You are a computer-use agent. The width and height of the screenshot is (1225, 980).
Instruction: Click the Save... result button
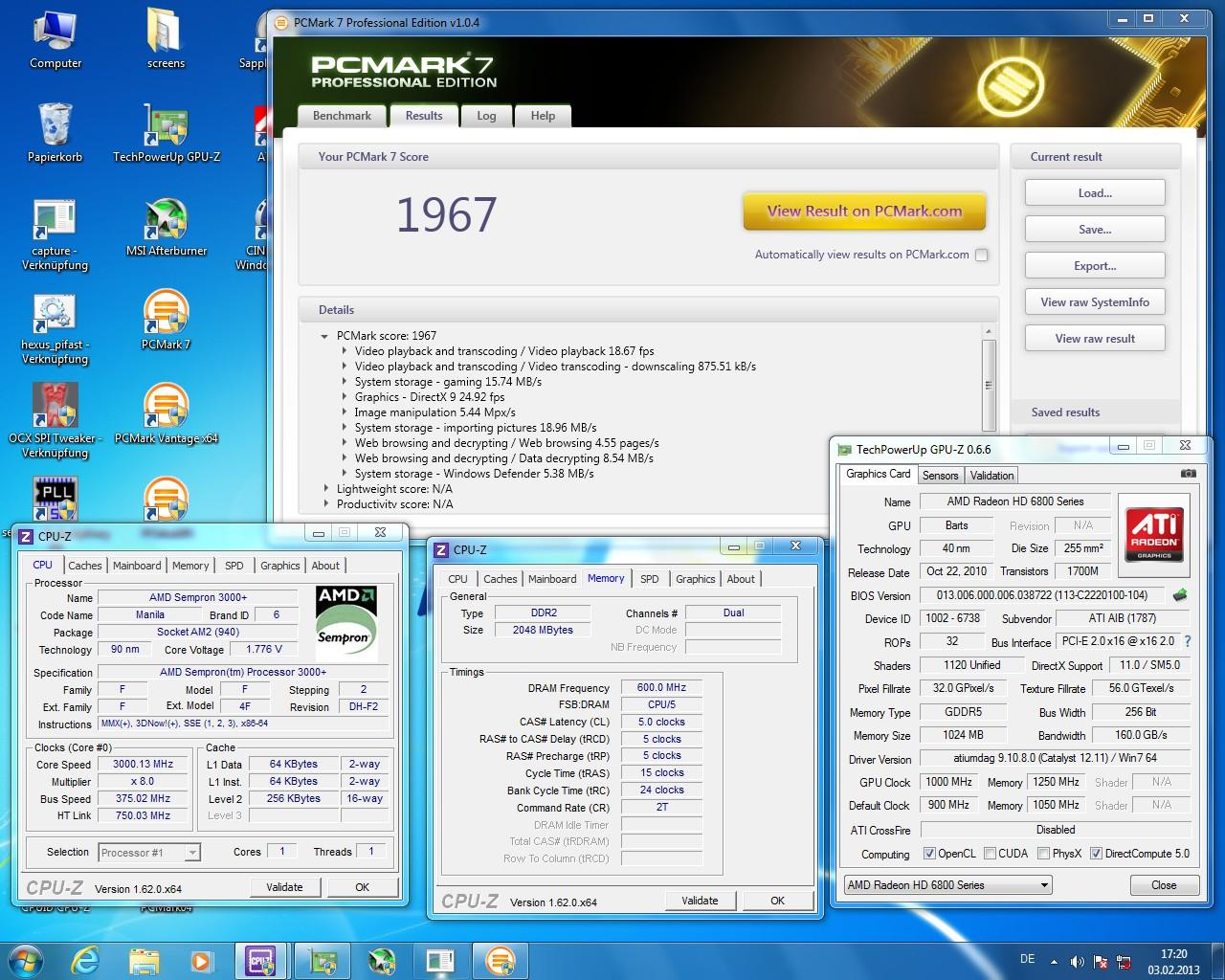pos(1095,230)
